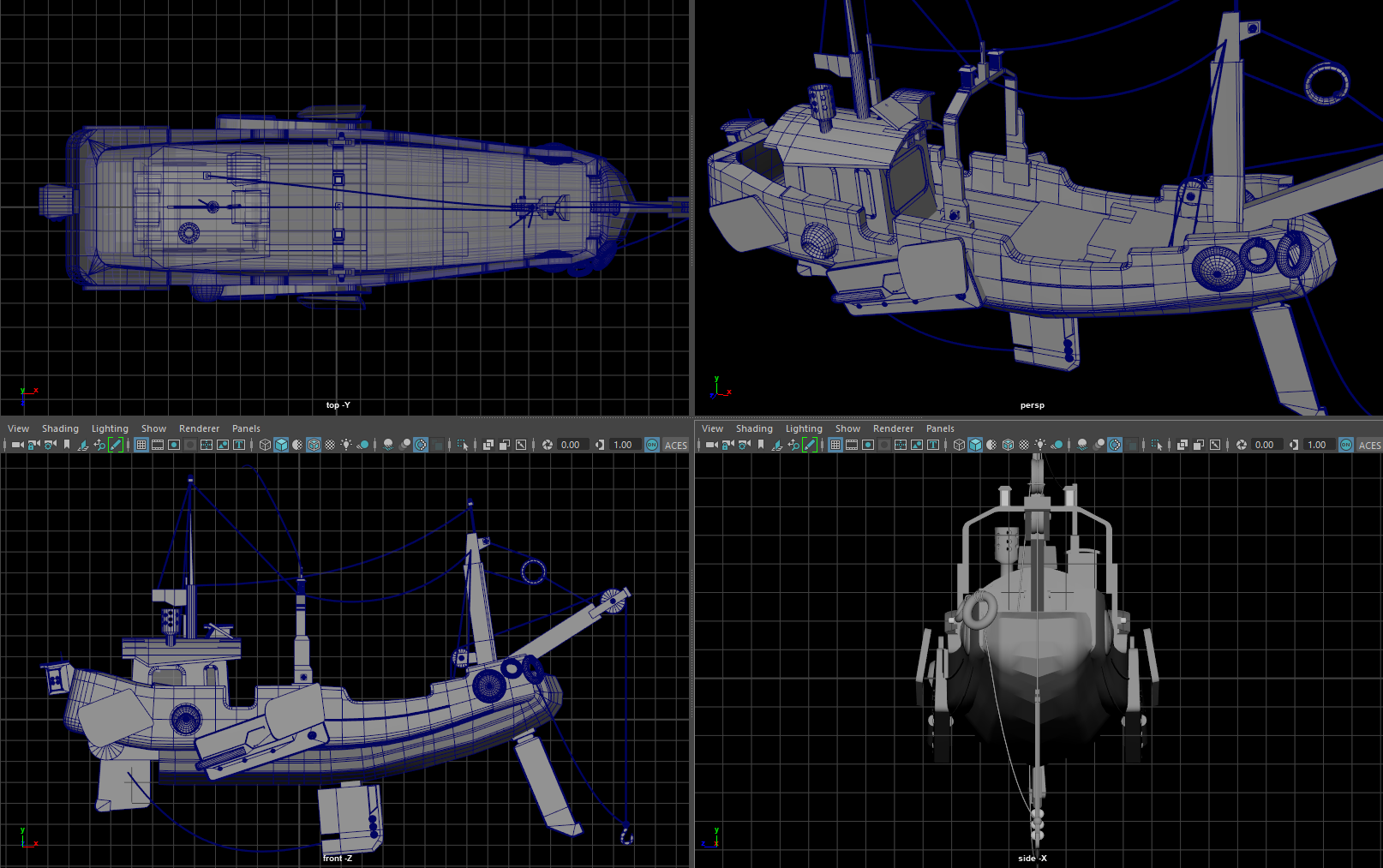Screen dimensions: 1383x868
Task: Click Use All Lights in front panel
Action: (346, 445)
